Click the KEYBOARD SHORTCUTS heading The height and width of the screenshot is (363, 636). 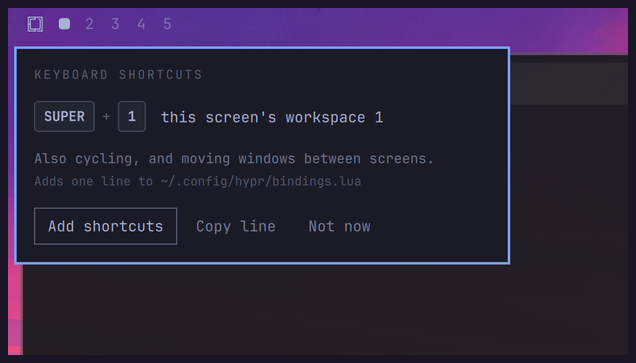tap(118, 75)
